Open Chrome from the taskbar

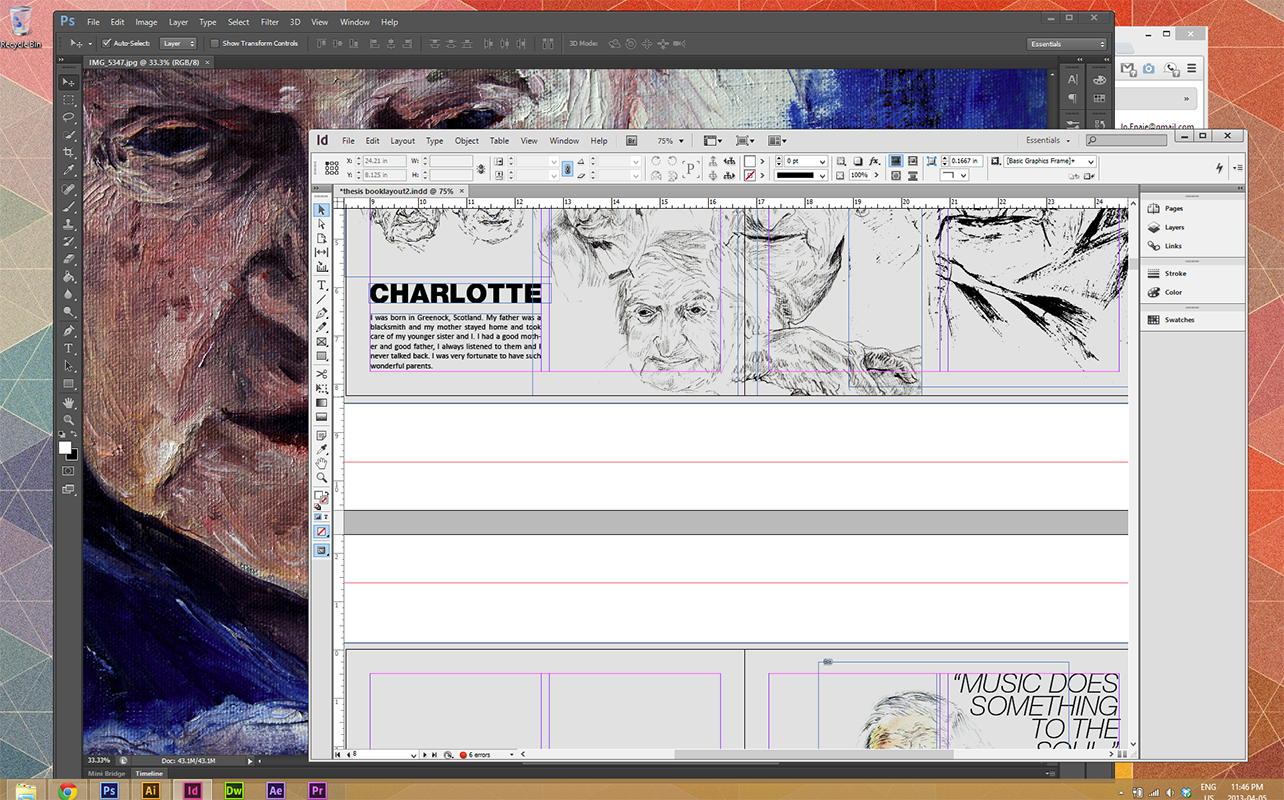coord(67,790)
